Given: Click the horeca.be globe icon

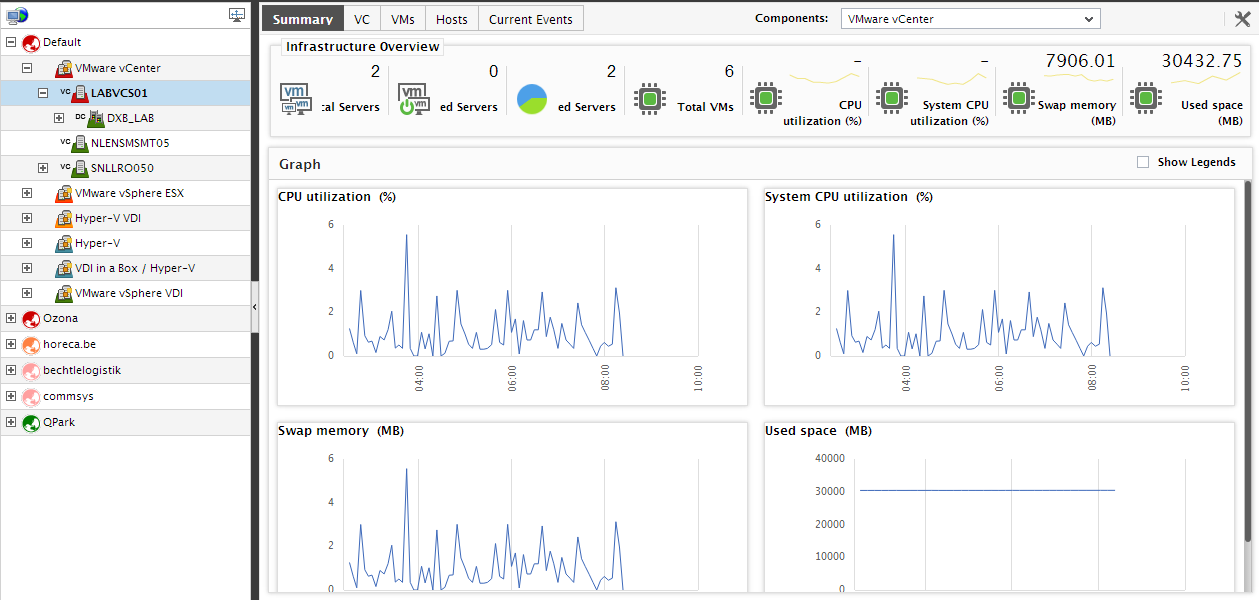Looking at the screenshot, I should (x=31, y=345).
